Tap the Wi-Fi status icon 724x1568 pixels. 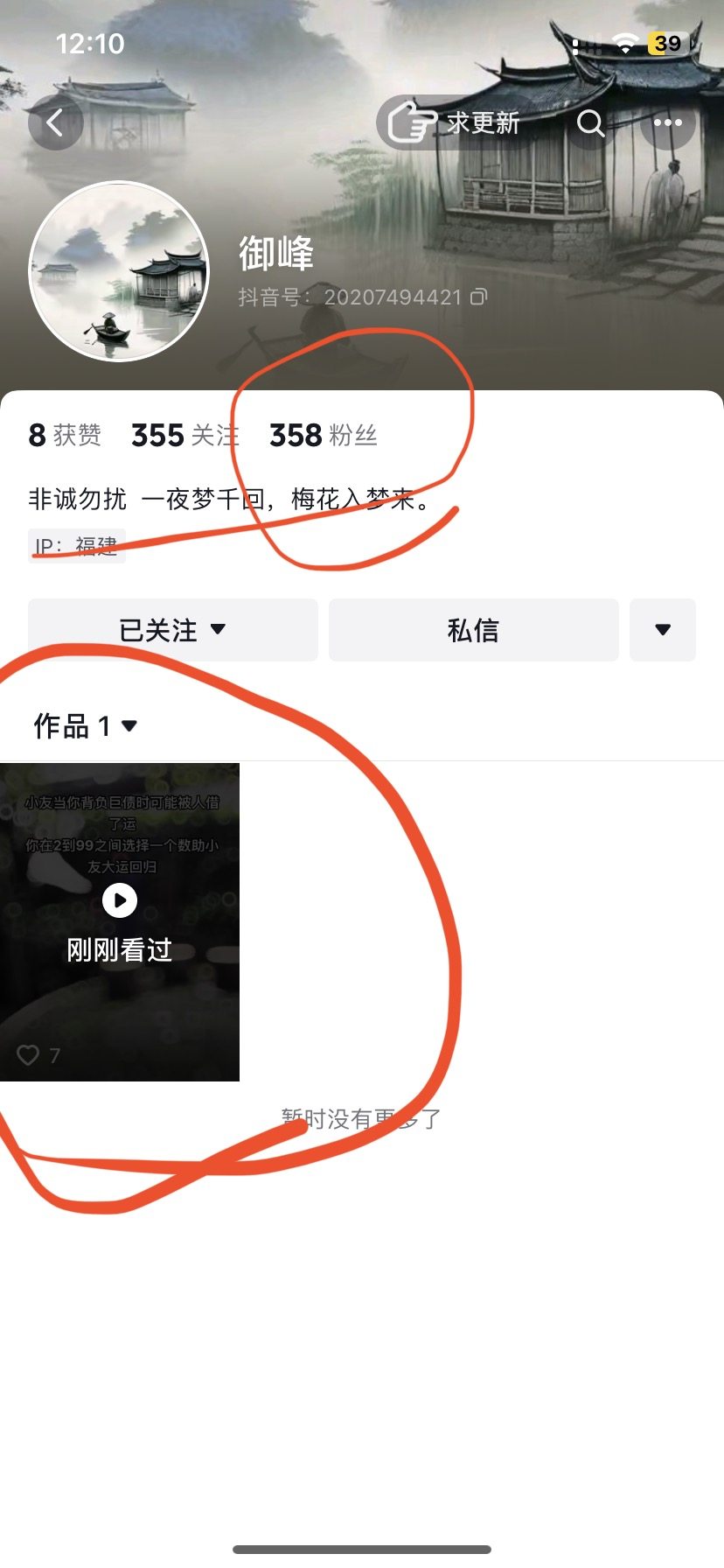click(x=625, y=44)
